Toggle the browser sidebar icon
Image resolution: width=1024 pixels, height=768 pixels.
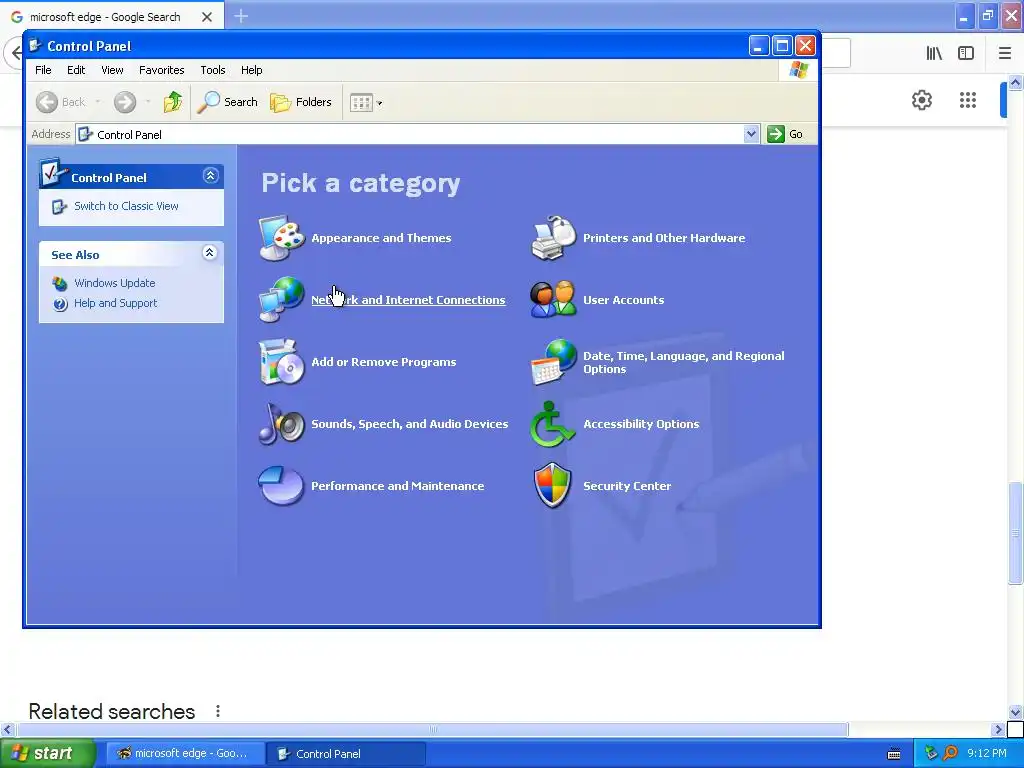pos(966,53)
